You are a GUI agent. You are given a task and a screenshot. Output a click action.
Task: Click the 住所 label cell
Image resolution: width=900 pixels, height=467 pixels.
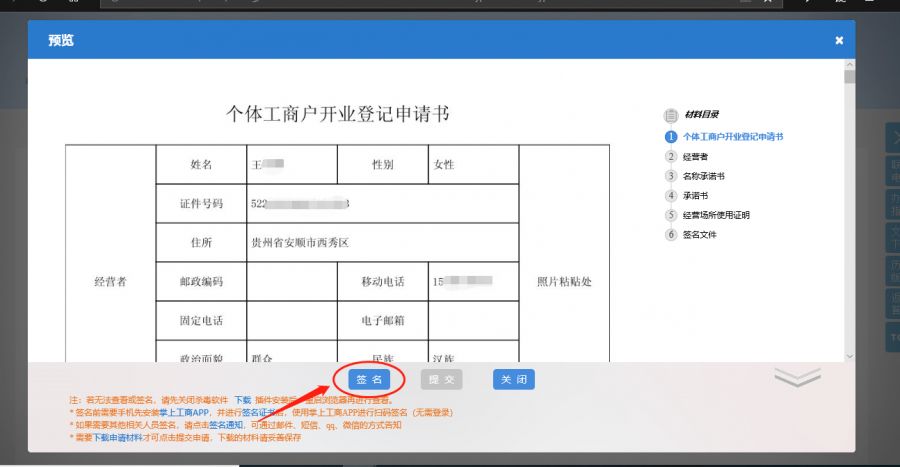coord(201,243)
